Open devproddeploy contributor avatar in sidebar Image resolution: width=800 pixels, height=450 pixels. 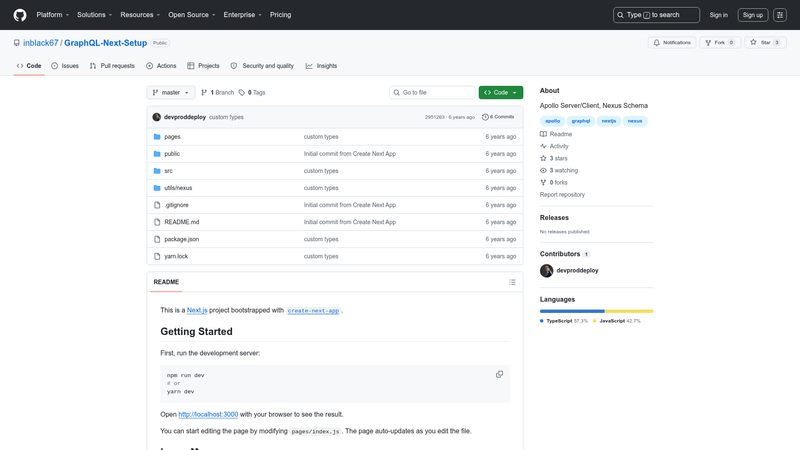coord(546,270)
